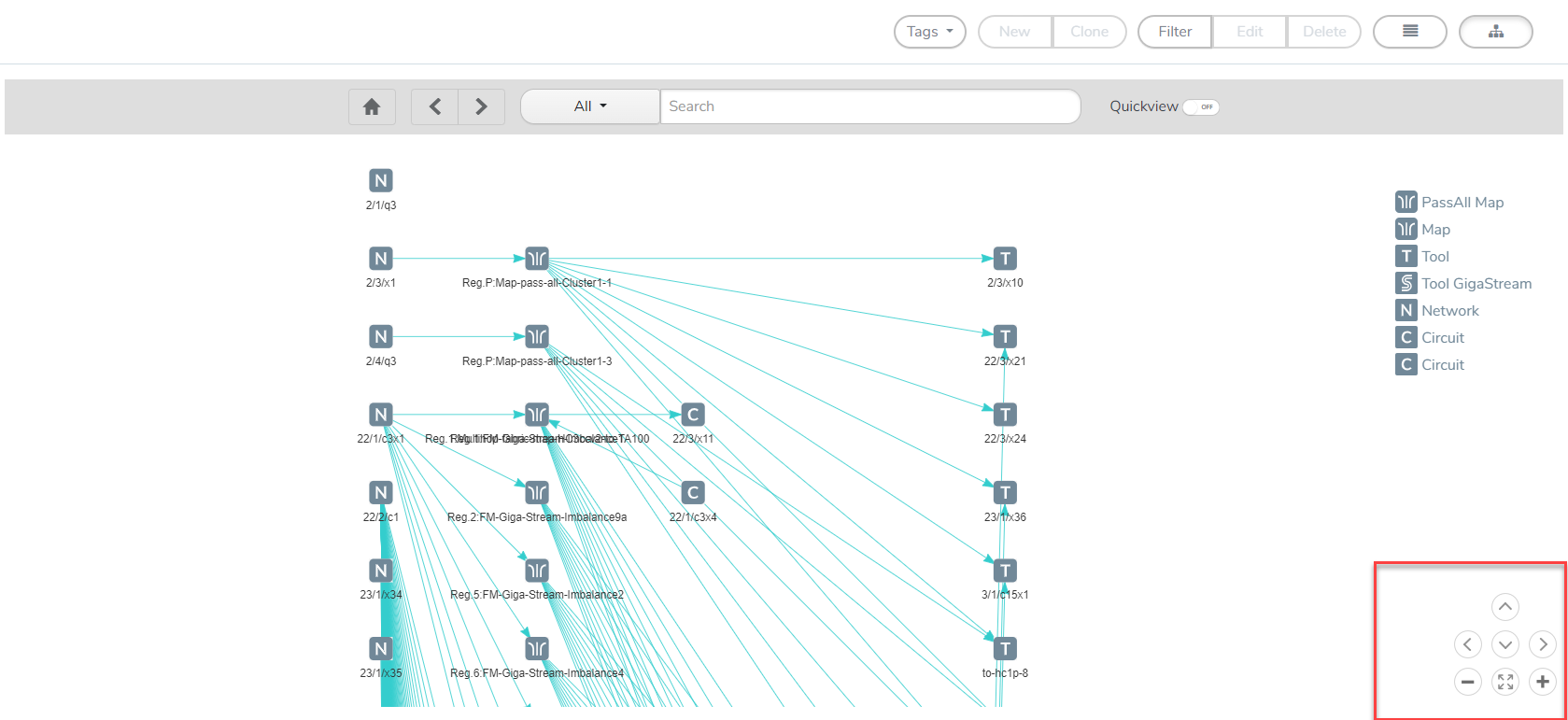Pan the canvas right
The image size is (1568, 720).
click(x=1542, y=644)
